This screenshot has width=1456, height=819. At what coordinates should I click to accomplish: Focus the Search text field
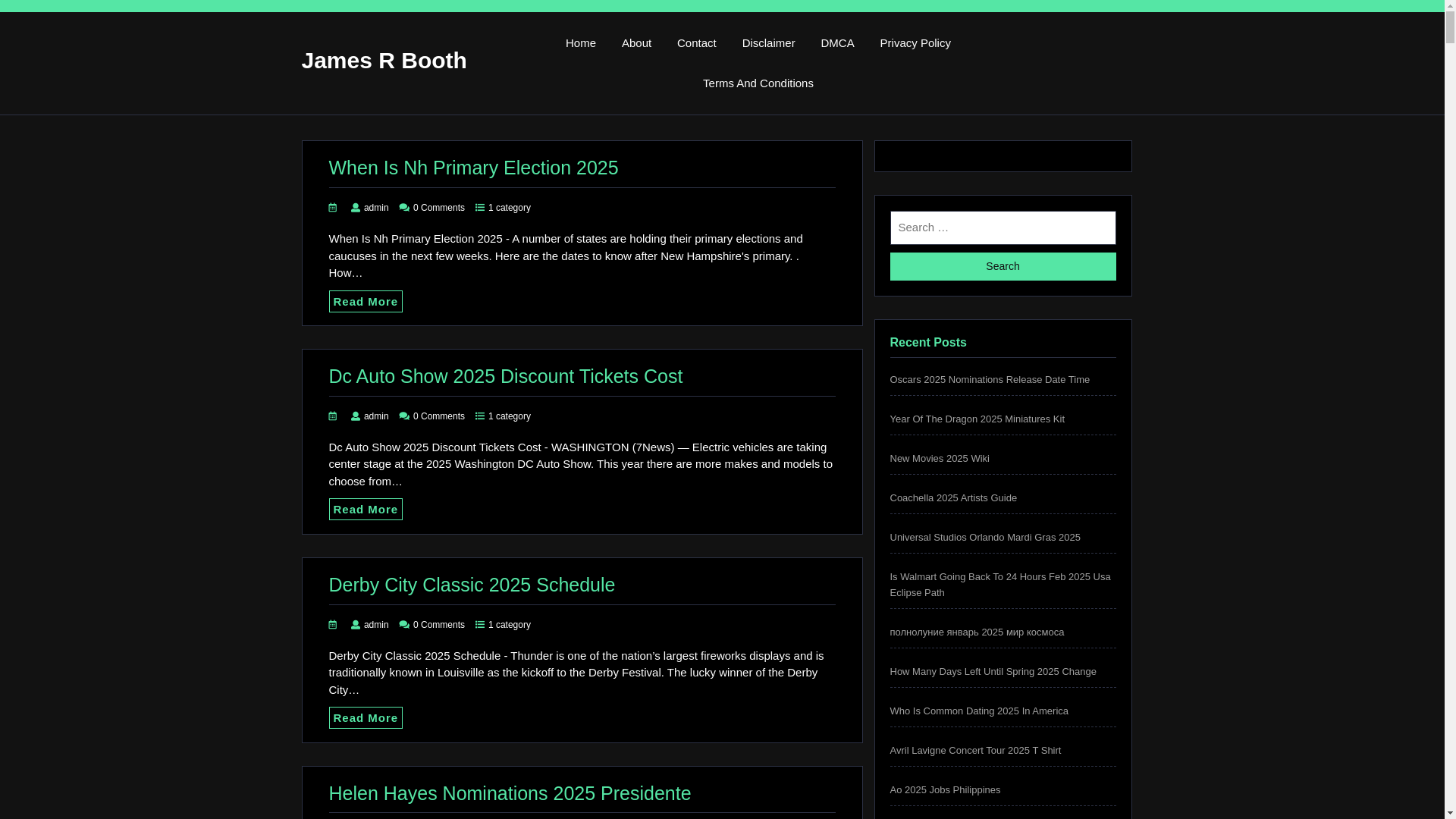pyautogui.click(x=1003, y=227)
